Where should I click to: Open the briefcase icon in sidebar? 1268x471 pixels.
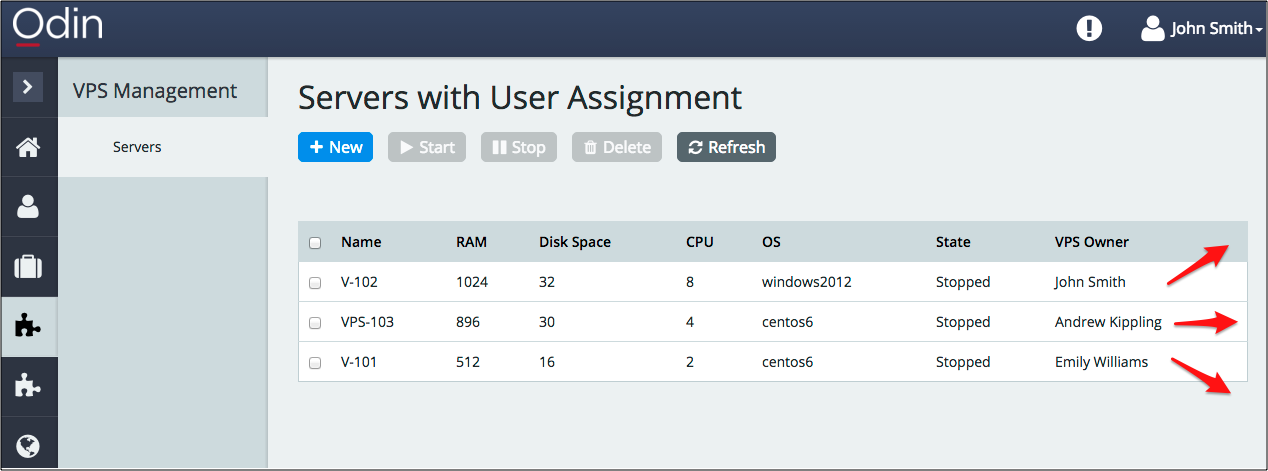pyautogui.click(x=28, y=267)
